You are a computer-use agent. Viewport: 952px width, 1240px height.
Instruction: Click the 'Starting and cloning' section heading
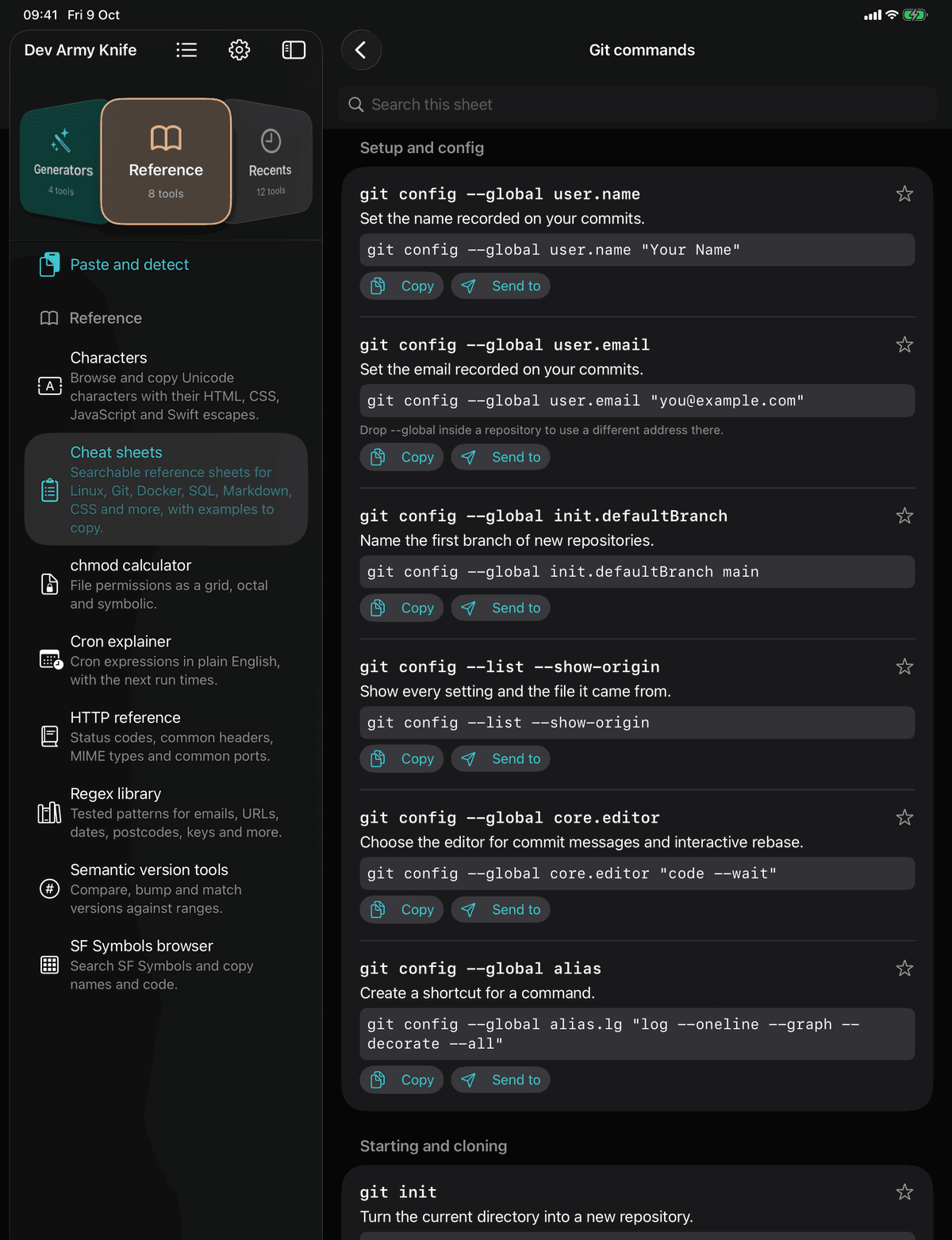pyautogui.click(x=433, y=1146)
